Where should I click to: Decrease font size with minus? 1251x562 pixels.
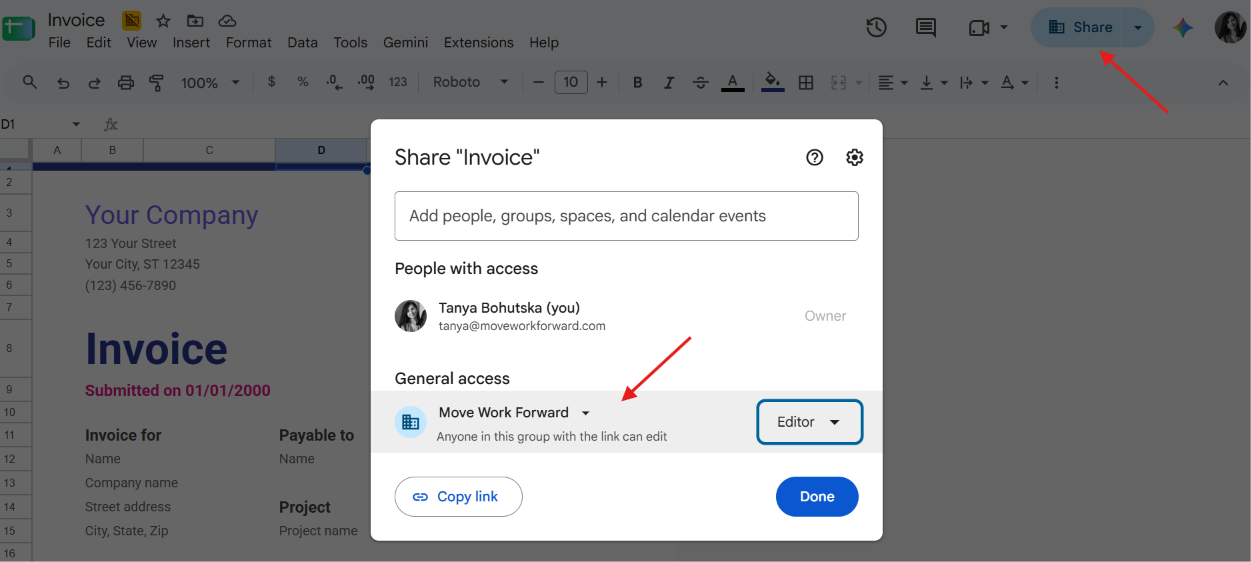pyautogui.click(x=538, y=83)
